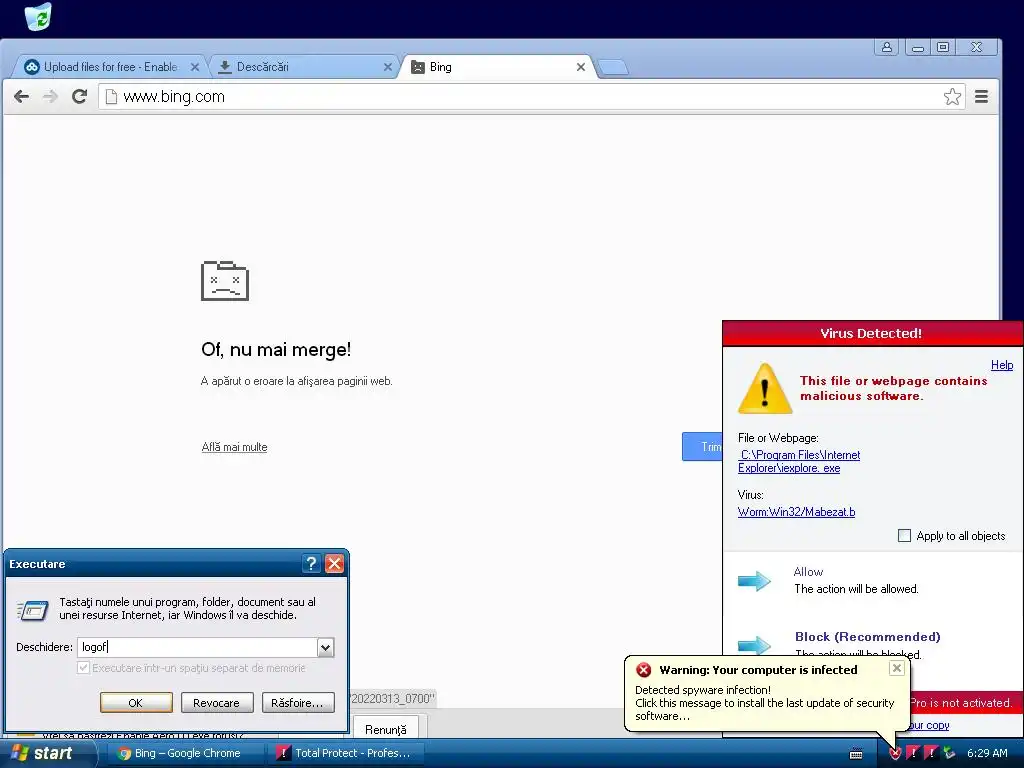1024x768 pixels.
Task: Click Revocare in Executare dialog
Action: coord(216,703)
